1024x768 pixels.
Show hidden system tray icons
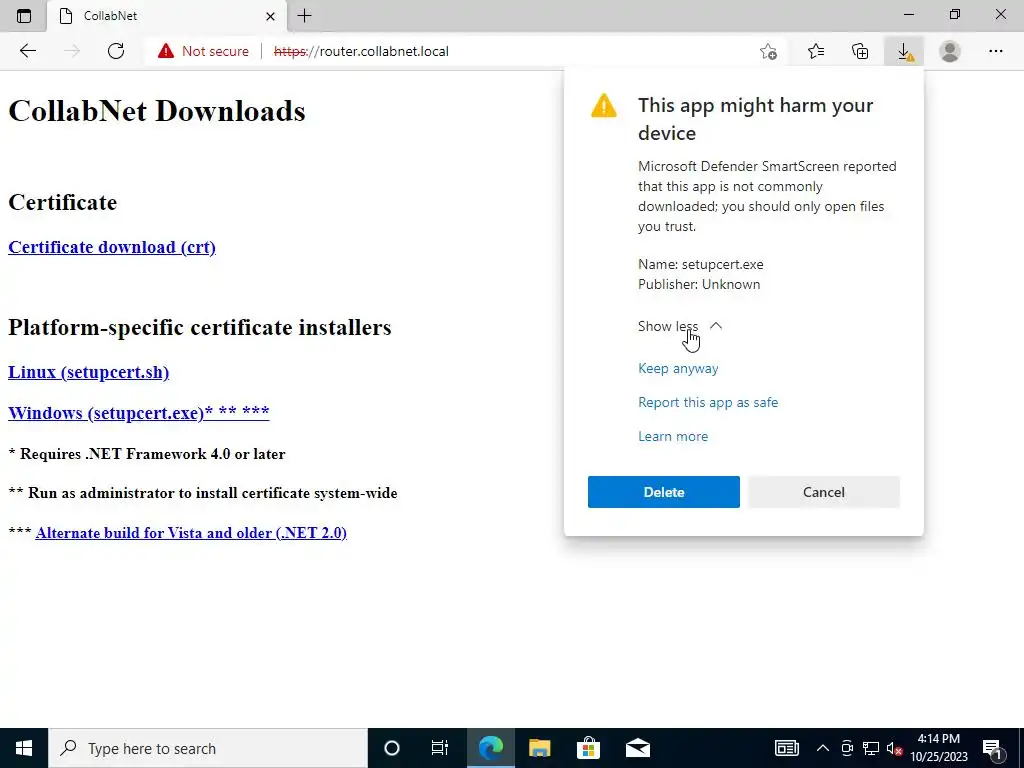[823, 748]
